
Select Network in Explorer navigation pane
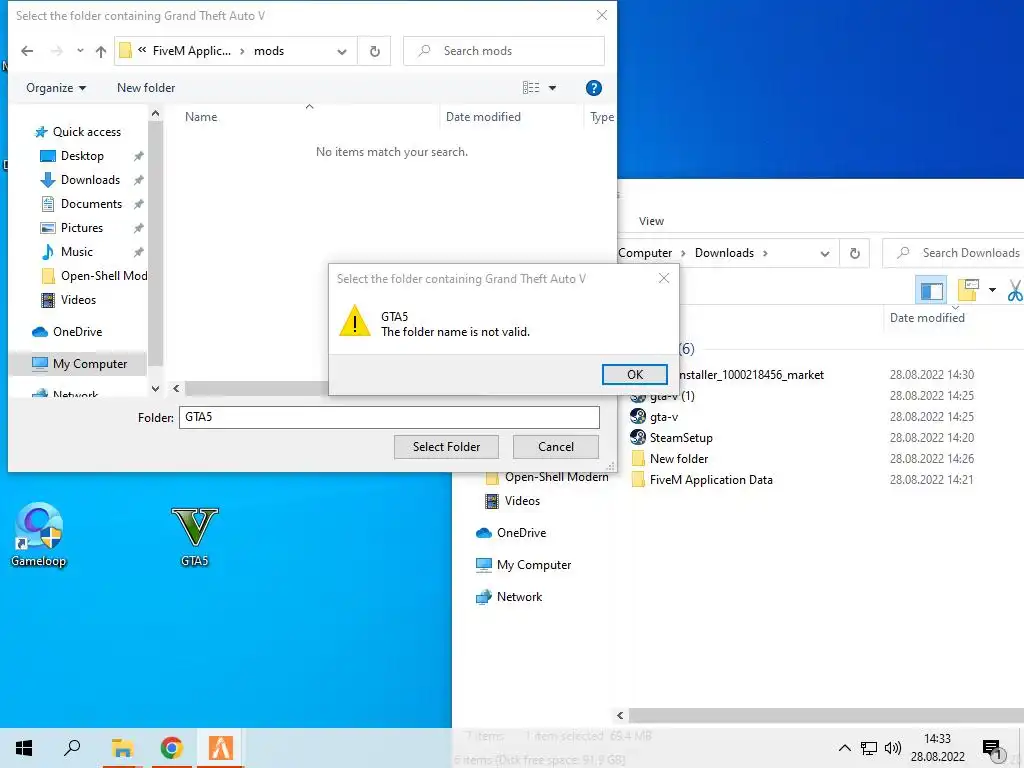(x=519, y=597)
